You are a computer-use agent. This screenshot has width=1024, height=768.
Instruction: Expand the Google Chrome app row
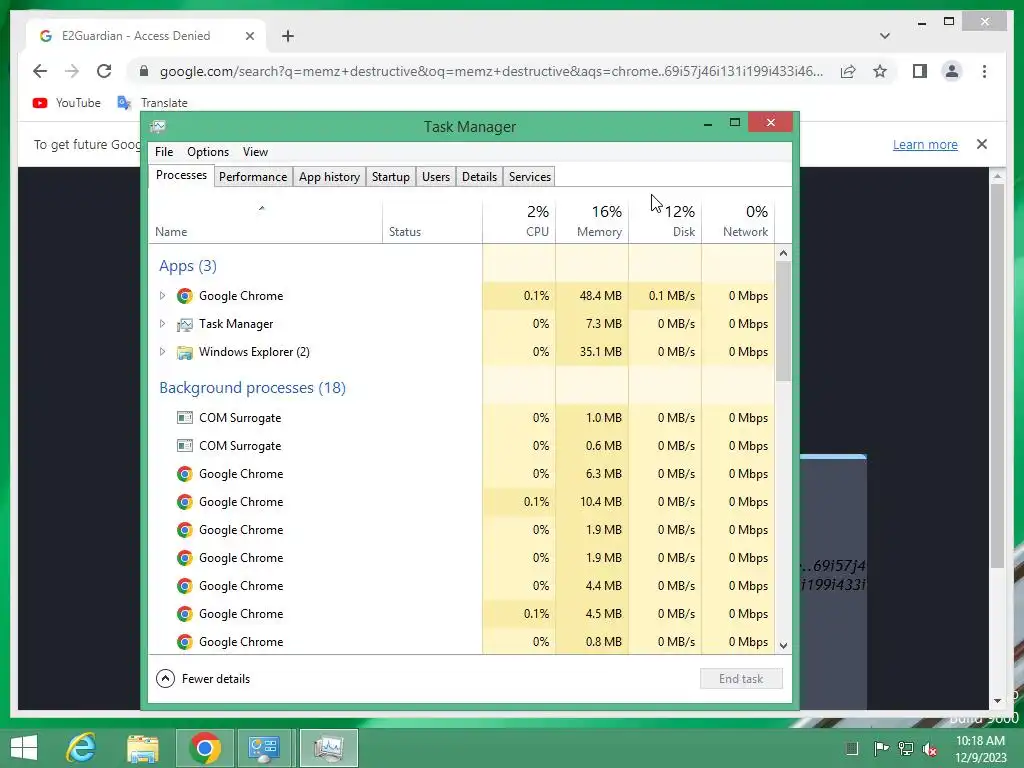[163, 296]
